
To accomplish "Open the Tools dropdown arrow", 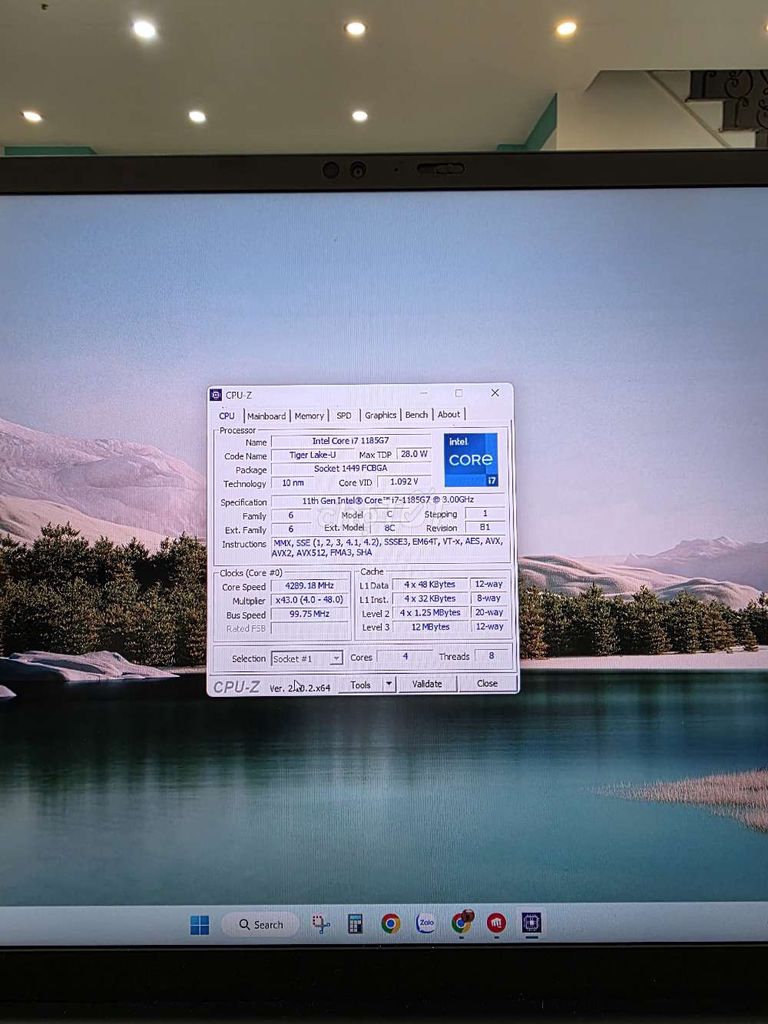I will tap(389, 684).
